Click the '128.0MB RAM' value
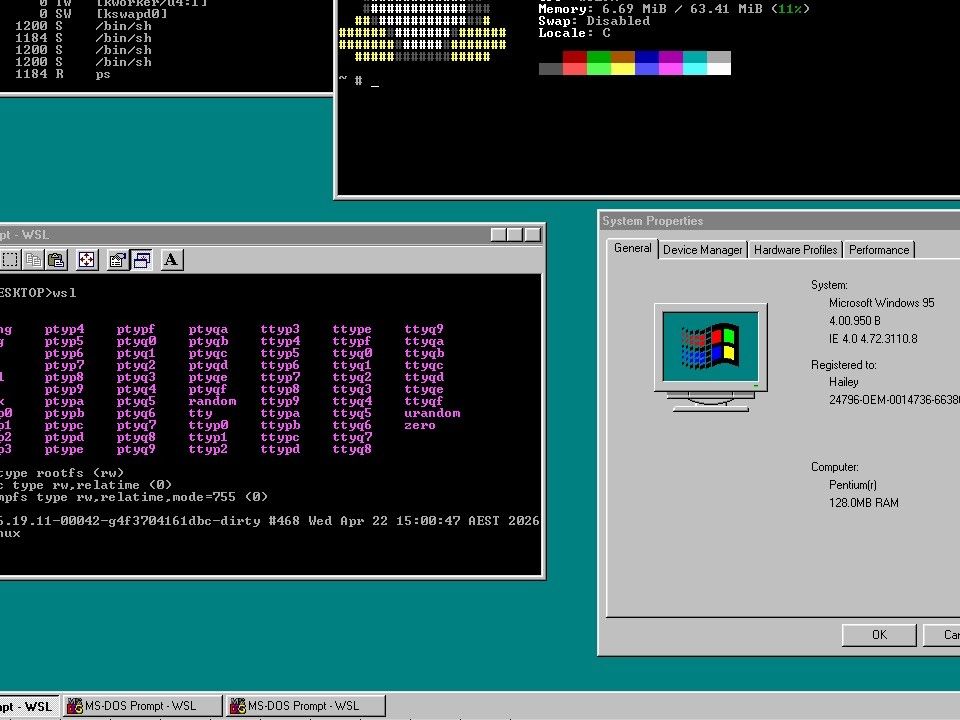This screenshot has height=720, width=960. [x=864, y=503]
